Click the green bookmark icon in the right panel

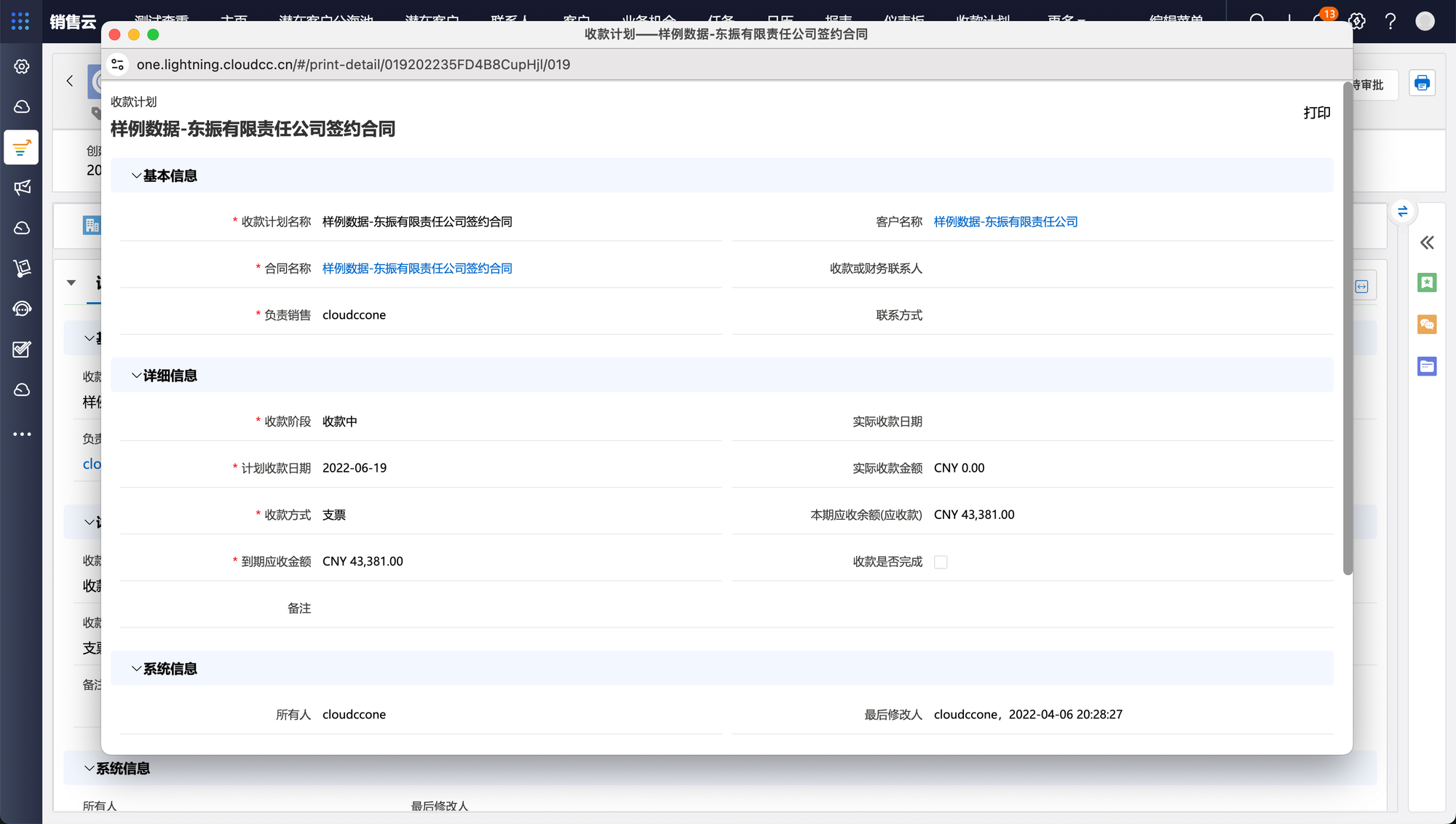(x=1427, y=282)
